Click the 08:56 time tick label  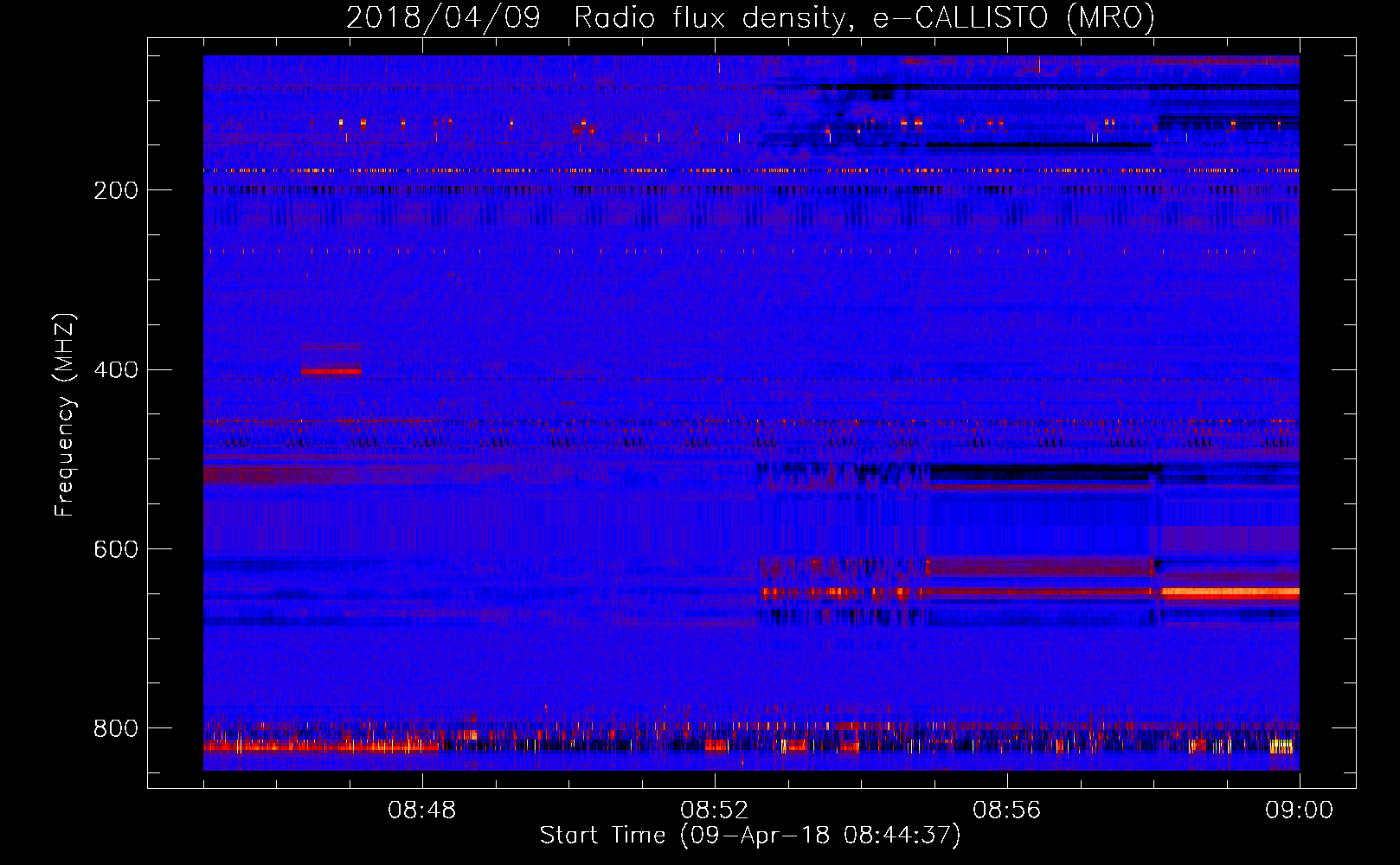click(x=1007, y=811)
